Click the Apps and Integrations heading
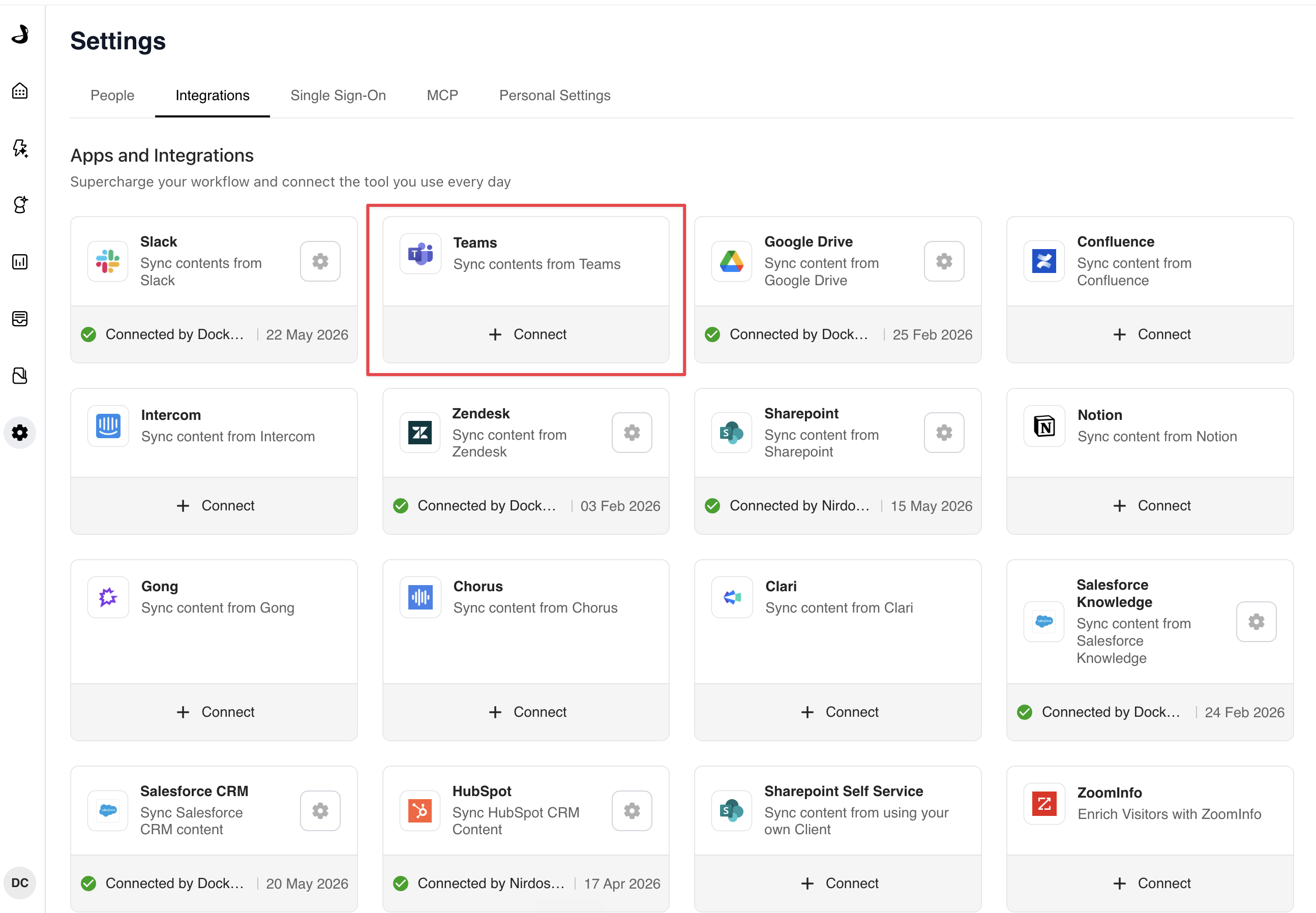 (x=162, y=156)
